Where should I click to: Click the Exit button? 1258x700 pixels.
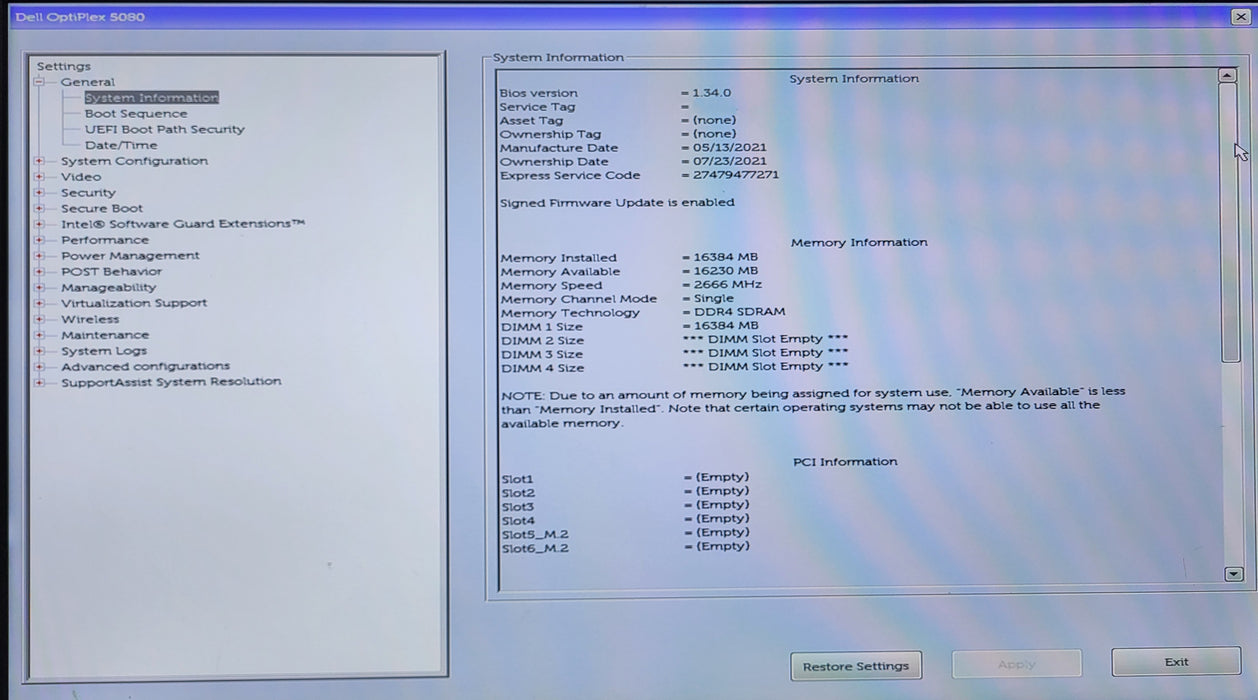click(x=1176, y=662)
